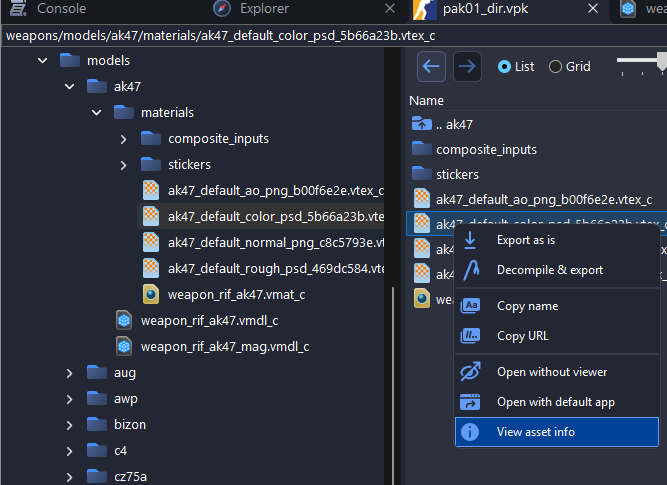Viewport: 667px width, 485px height.
Task: Click ak47 folder icon in tree
Action: 97,86
